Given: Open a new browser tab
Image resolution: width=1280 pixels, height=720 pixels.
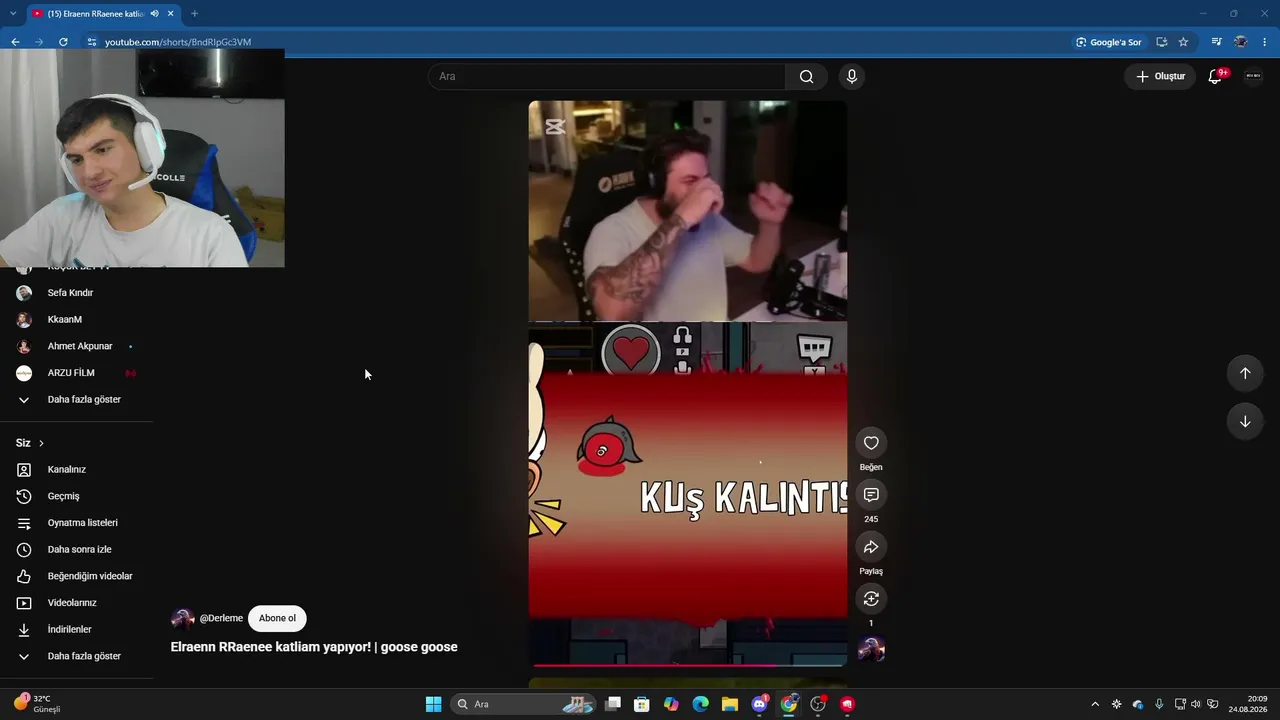Looking at the screenshot, I should [x=194, y=14].
